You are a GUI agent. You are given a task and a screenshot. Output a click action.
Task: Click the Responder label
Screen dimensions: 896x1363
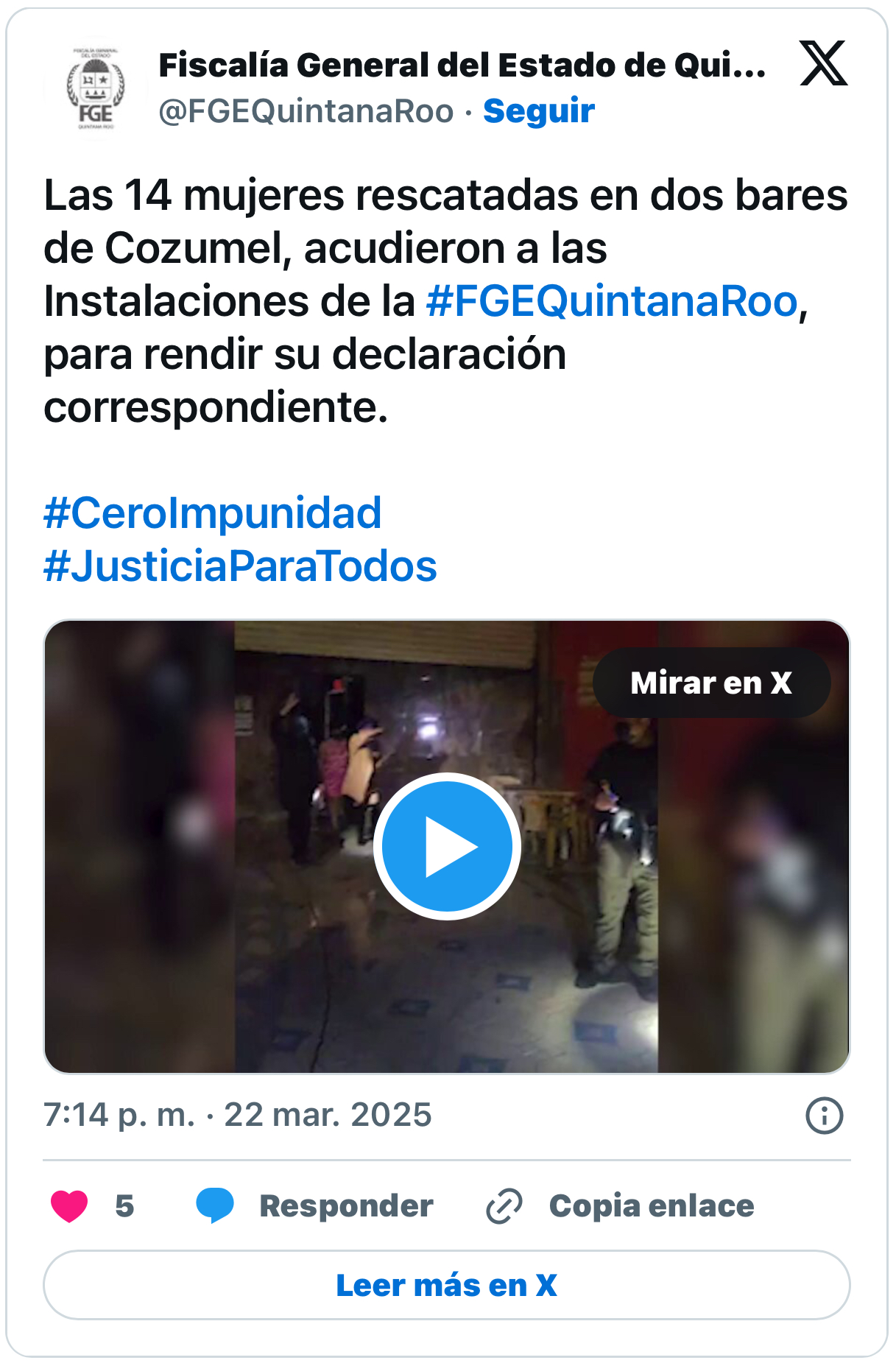pos(346,1206)
